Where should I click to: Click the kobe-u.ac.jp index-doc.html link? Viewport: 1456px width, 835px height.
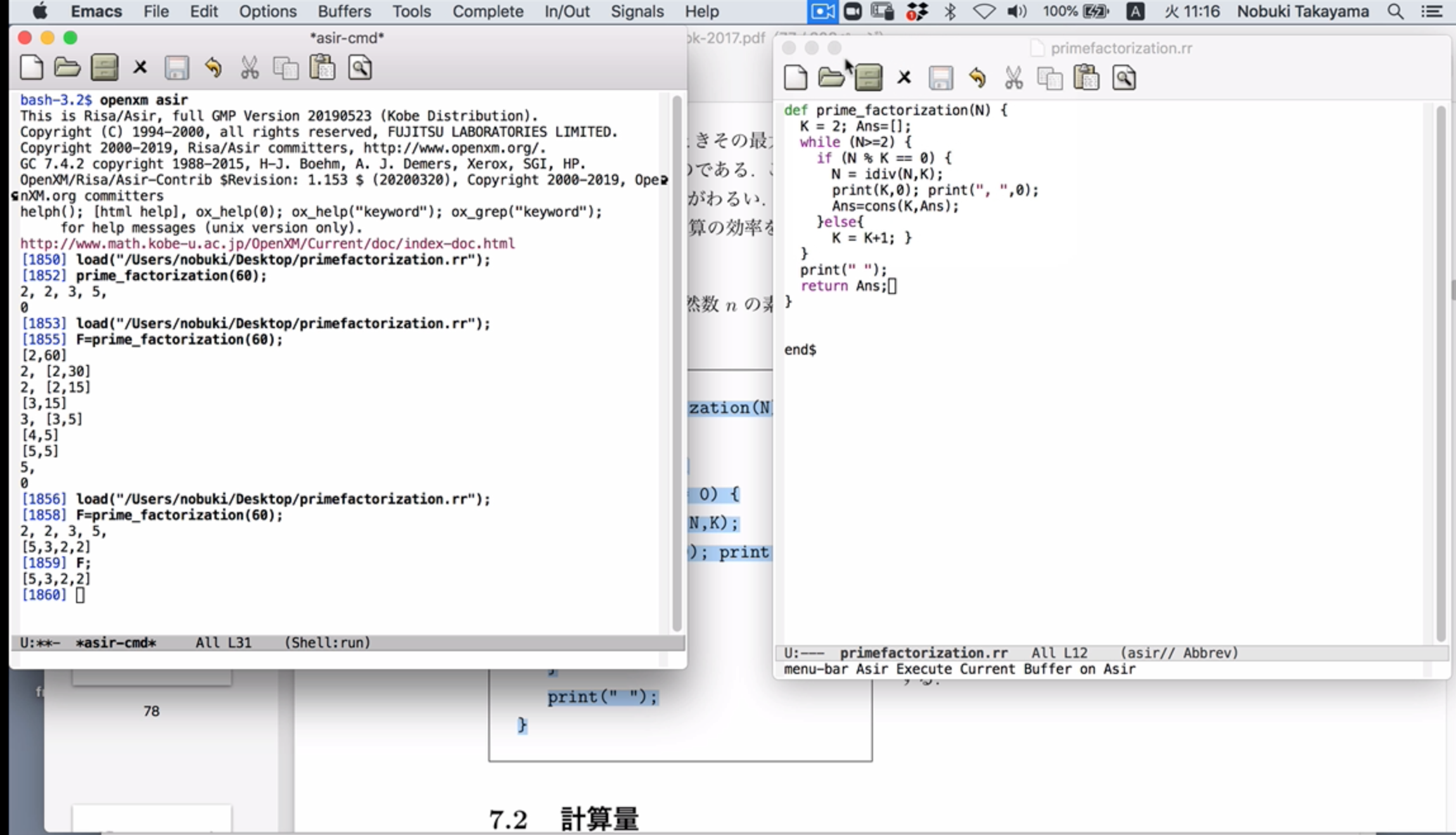pyautogui.click(x=267, y=243)
